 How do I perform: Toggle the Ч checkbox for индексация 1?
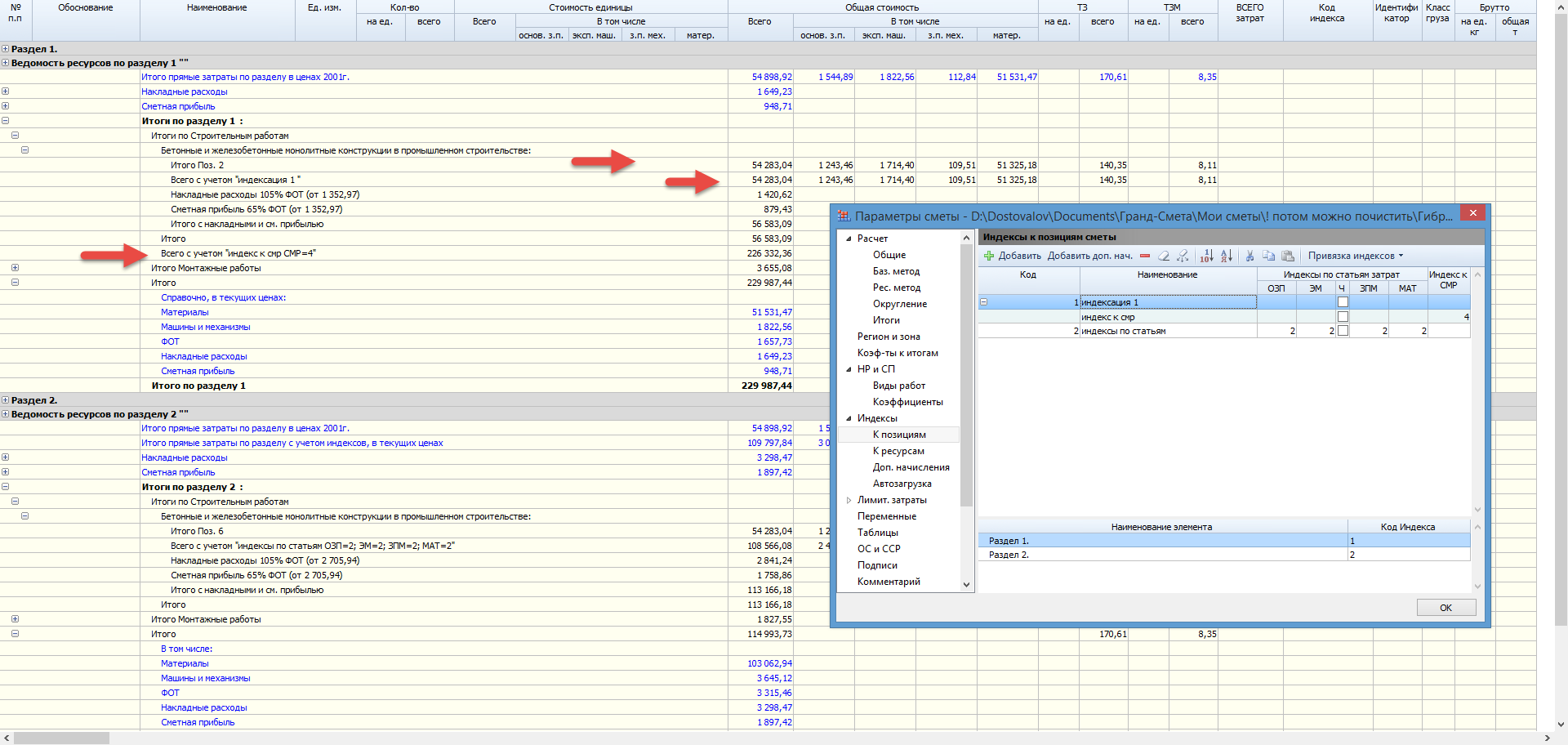(x=1343, y=302)
